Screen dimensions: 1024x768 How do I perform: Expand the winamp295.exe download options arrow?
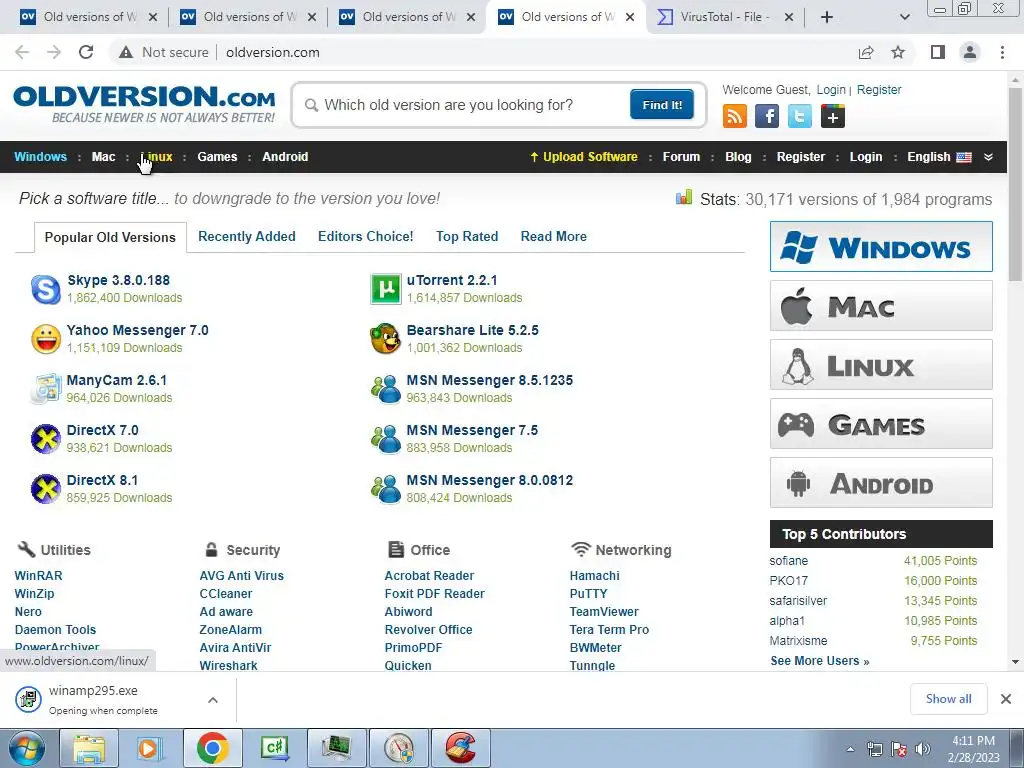(213, 700)
